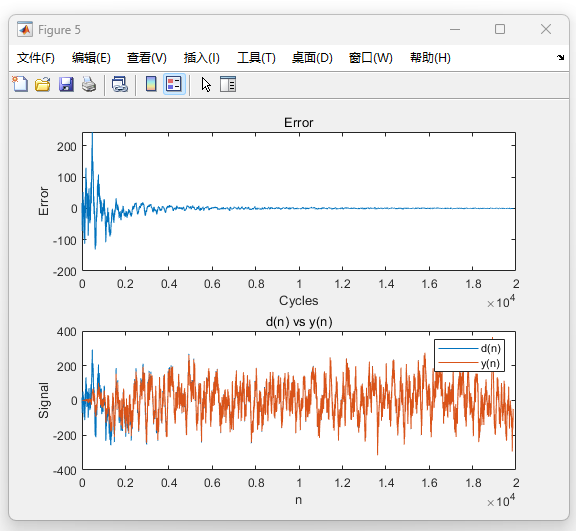The image size is (576, 531).
Task: Open the 查看(V) menu
Action: (147, 58)
